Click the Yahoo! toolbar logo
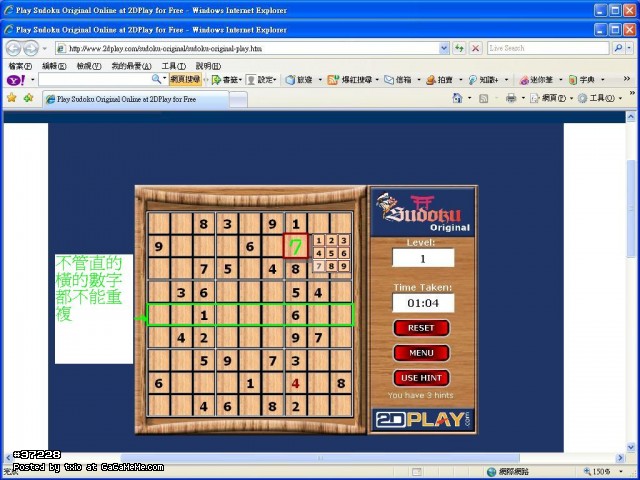The image size is (640, 480). click(16, 80)
